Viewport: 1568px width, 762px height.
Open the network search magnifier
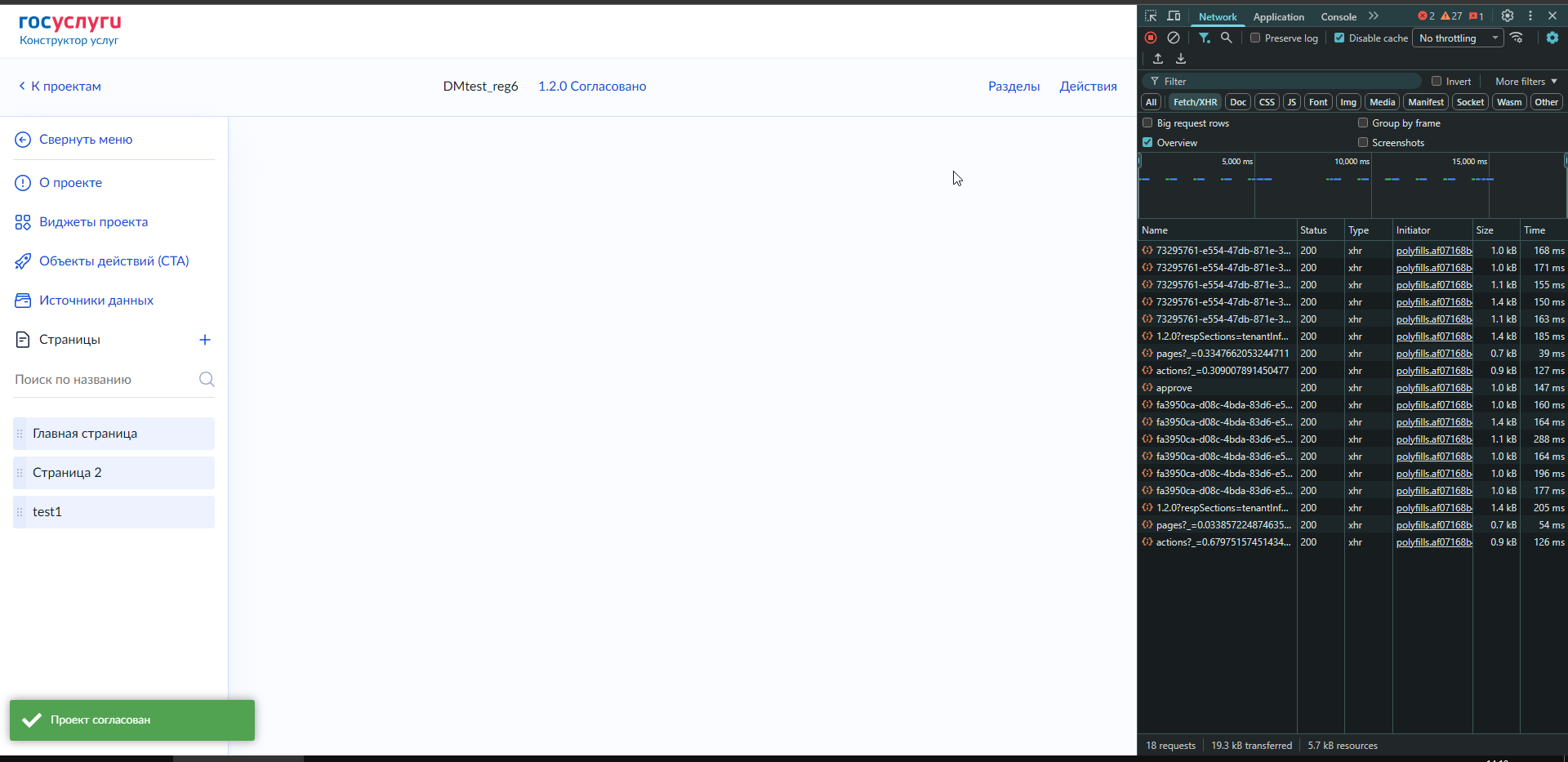pos(1226,38)
